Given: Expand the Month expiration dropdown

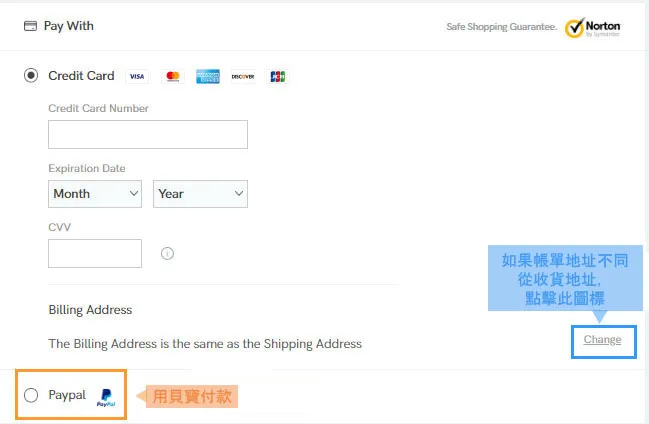Looking at the screenshot, I should pos(95,194).
